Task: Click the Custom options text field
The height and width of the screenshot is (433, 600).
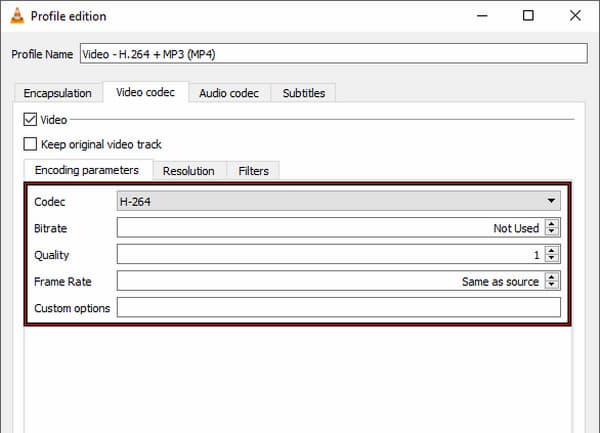Action: tap(339, 308)
